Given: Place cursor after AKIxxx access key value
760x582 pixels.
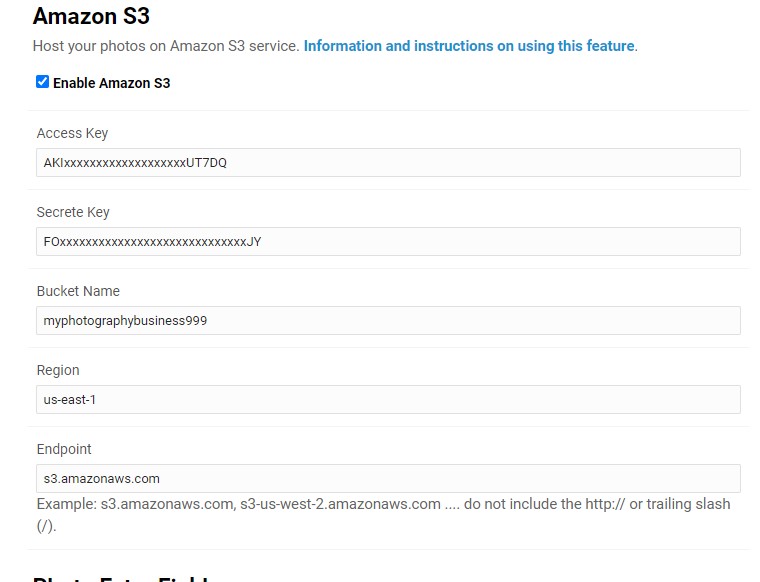Looking at the screenshot, I should [228, 162].
